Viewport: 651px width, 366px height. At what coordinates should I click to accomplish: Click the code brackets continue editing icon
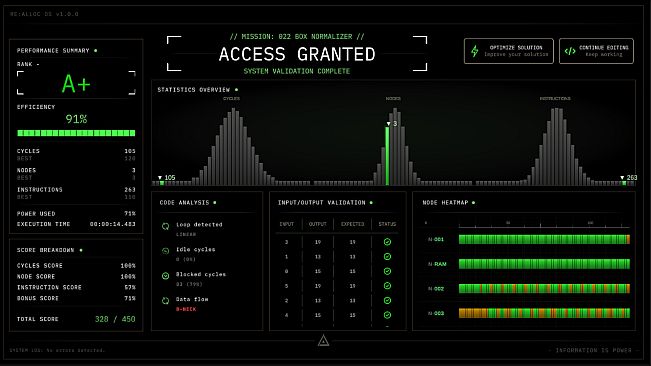click(570, 51)
